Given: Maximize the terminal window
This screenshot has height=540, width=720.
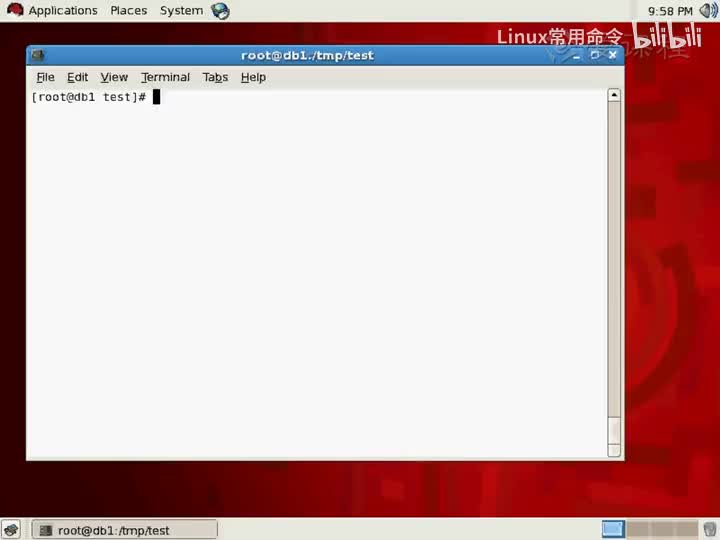Looking at the screenshot, I should pyautogui.click(x=595, y=55).
